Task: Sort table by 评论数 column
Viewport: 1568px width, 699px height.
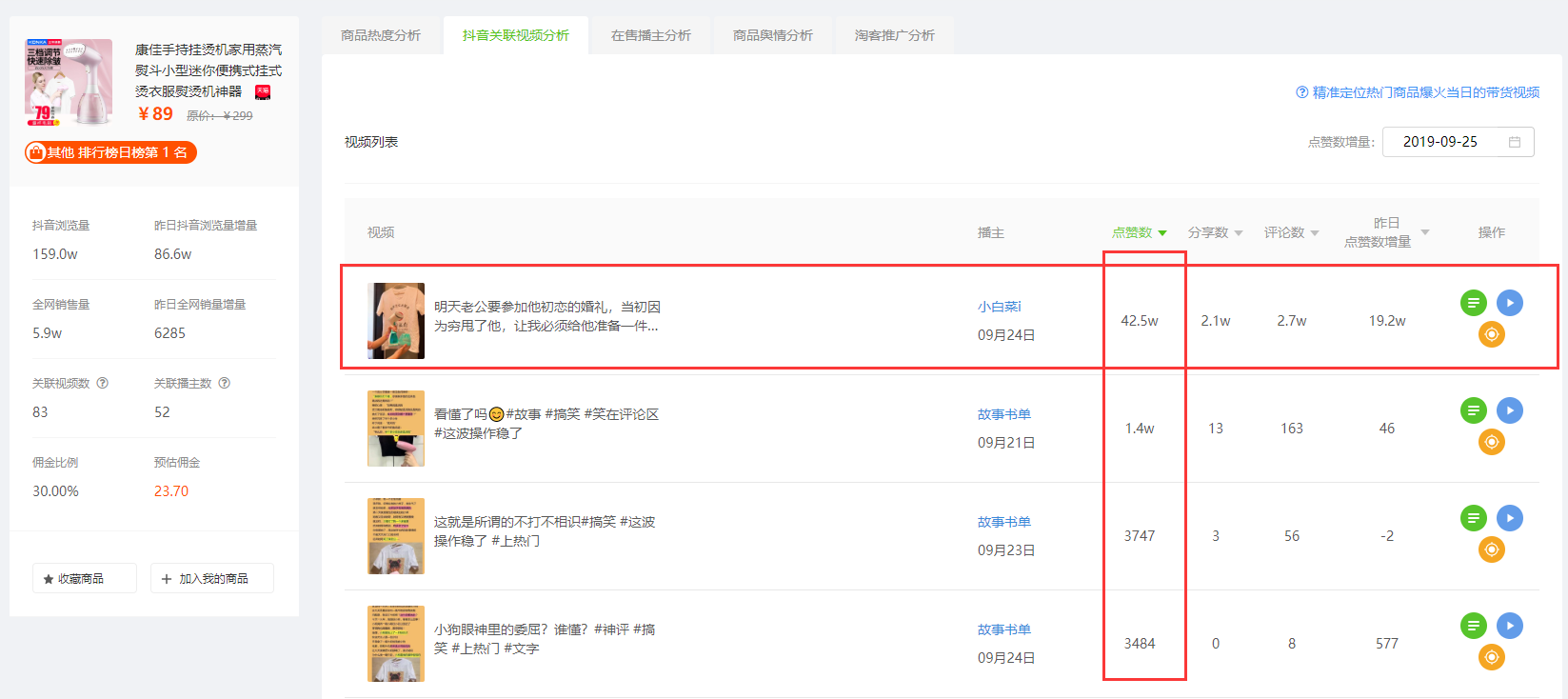Action: point(1292,232)
